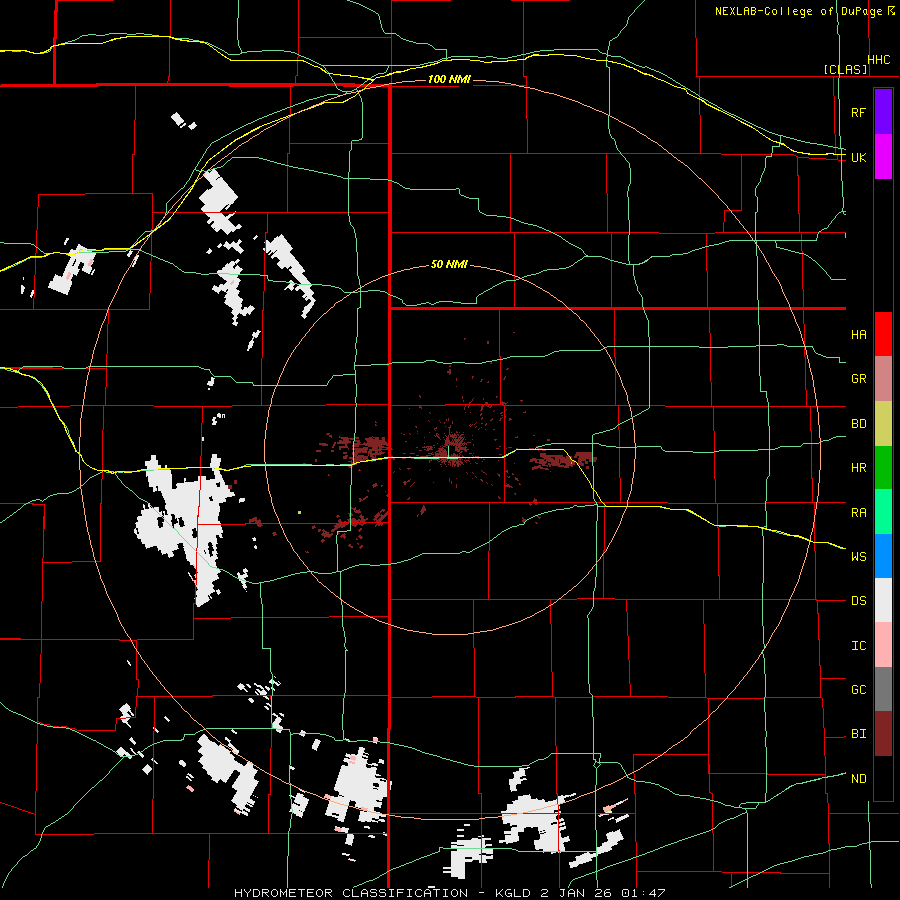Click the WS legend label

point(859,556)
